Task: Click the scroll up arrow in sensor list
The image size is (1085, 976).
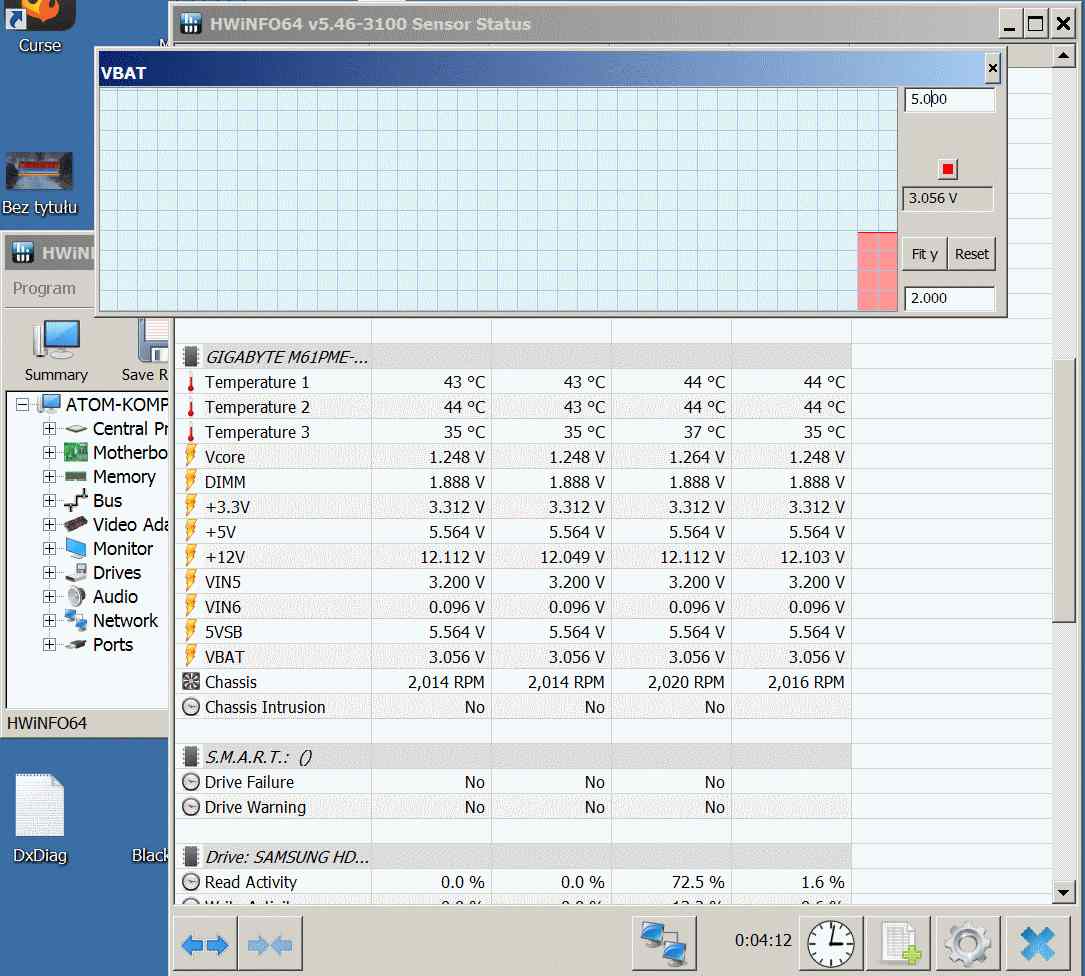Action: pyautogui.click(x=1063, y=55)
